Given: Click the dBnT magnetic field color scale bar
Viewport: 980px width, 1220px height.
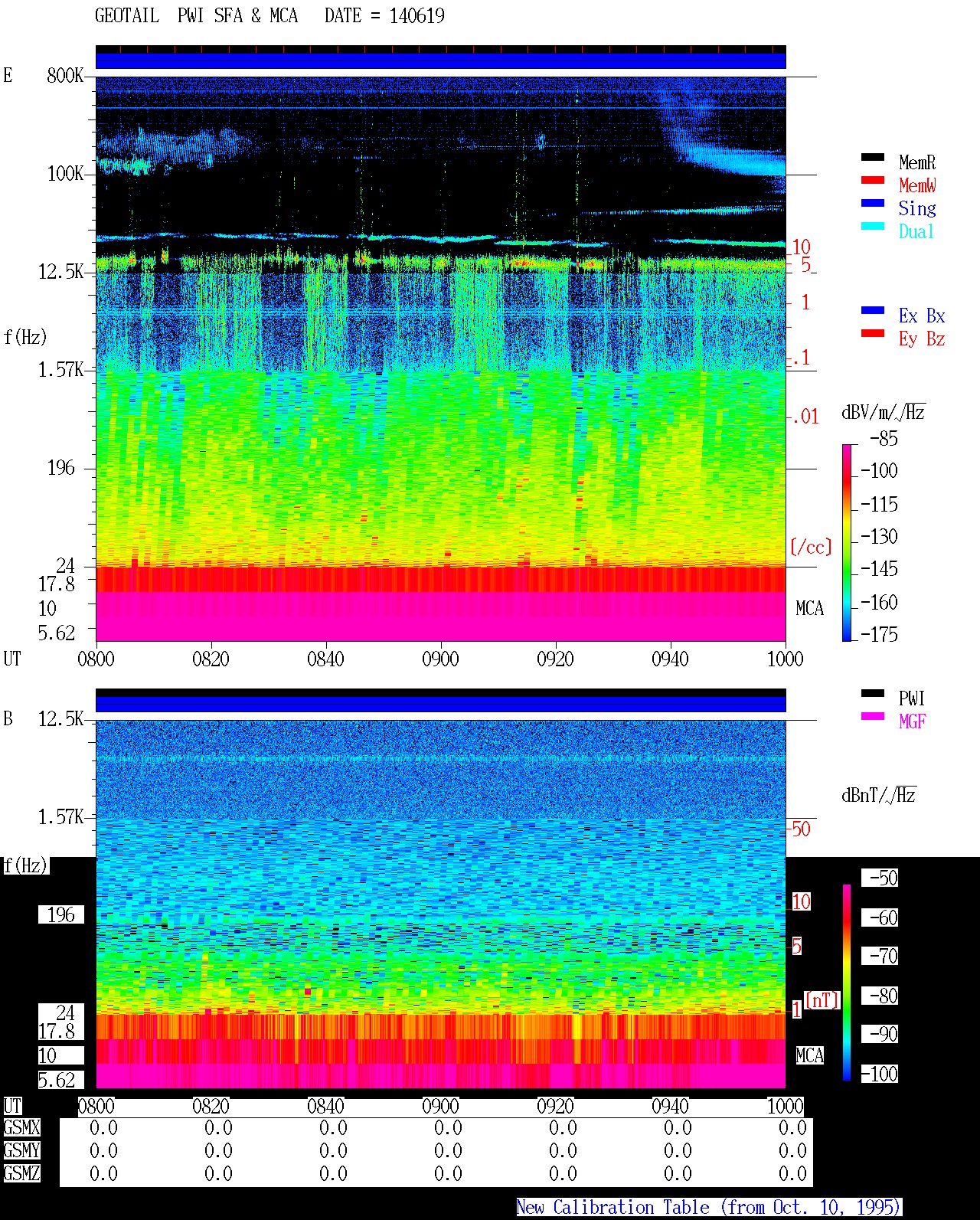Looking at the screenshot, I should [847, 983].
